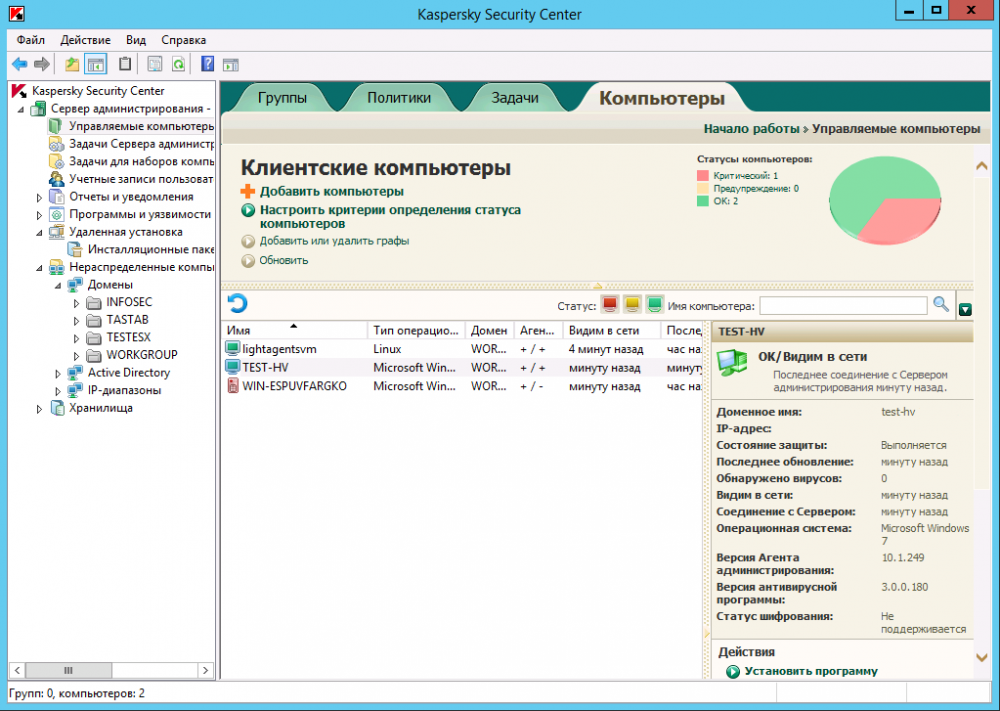The image size is (1000, 711).
Task: Click scroll-down arrow of the right panel
Action: (982, 657)
